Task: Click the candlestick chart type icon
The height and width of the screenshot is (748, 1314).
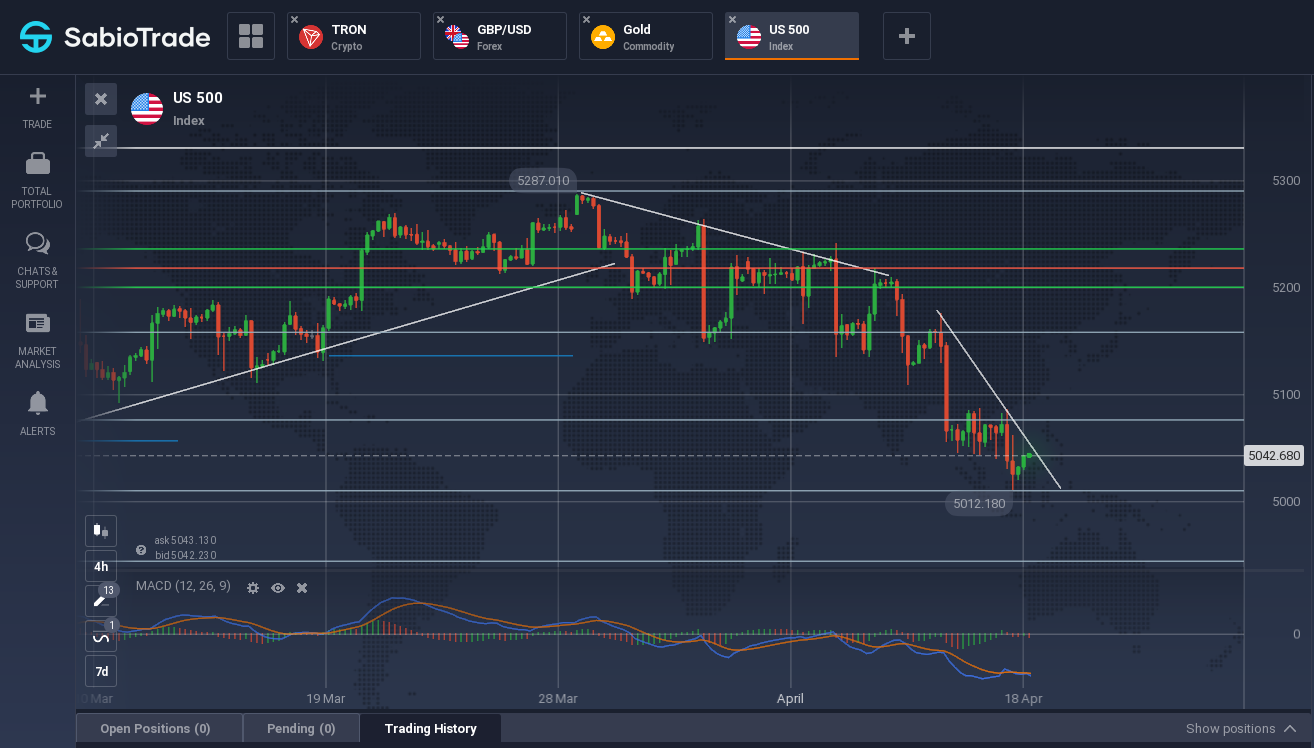Action: 101,531
